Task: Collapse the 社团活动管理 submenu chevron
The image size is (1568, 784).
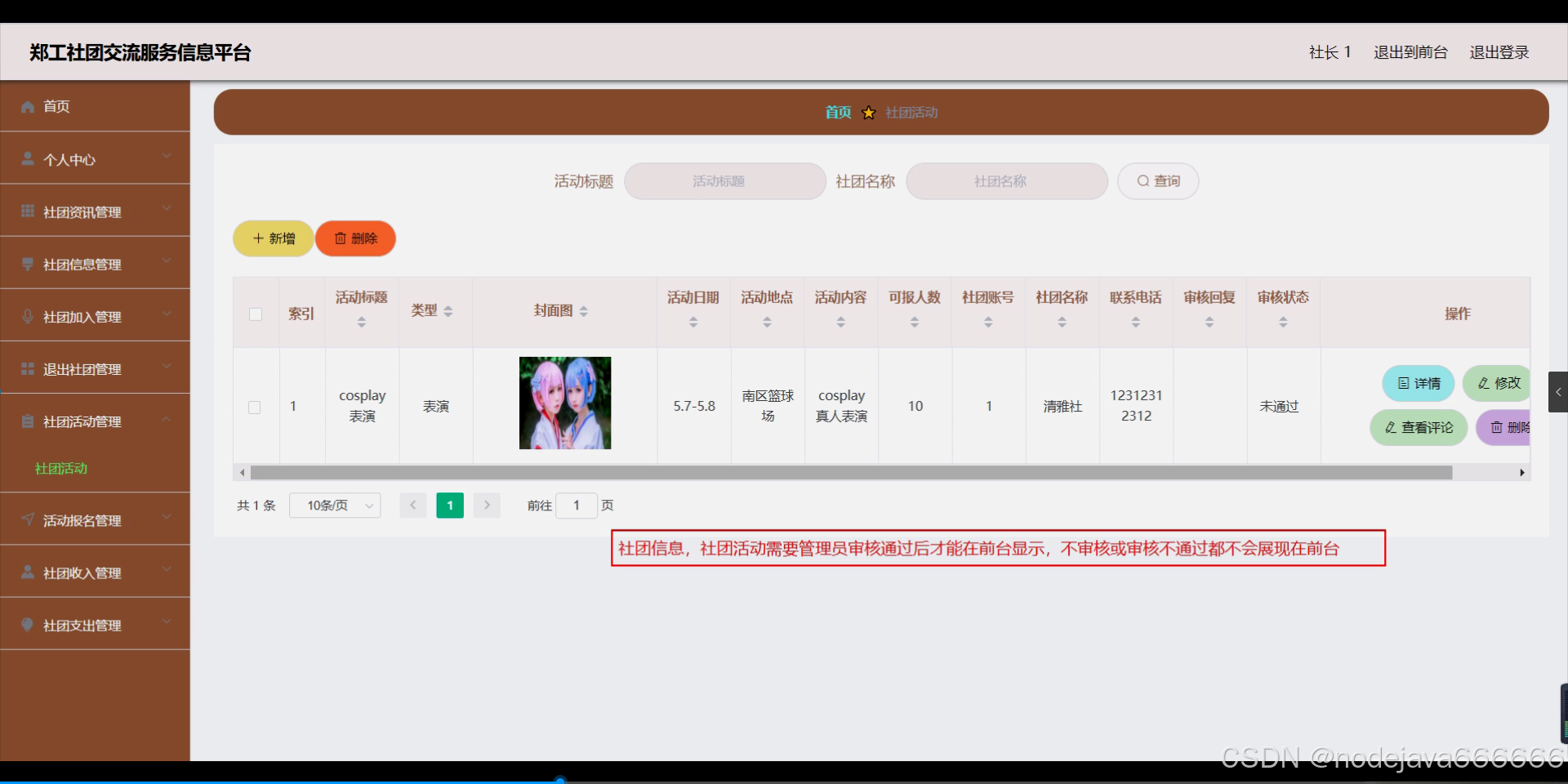Action: [167, 419]
